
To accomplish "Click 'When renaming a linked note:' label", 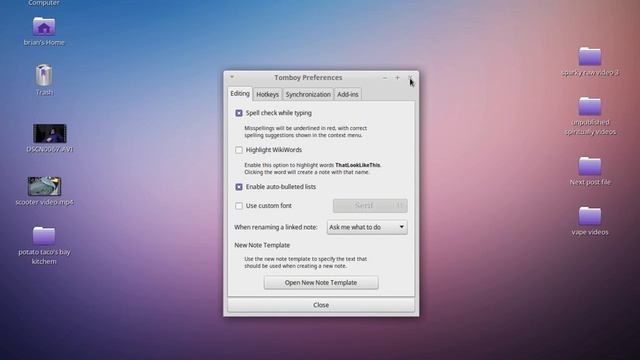I will click(276, 227).
